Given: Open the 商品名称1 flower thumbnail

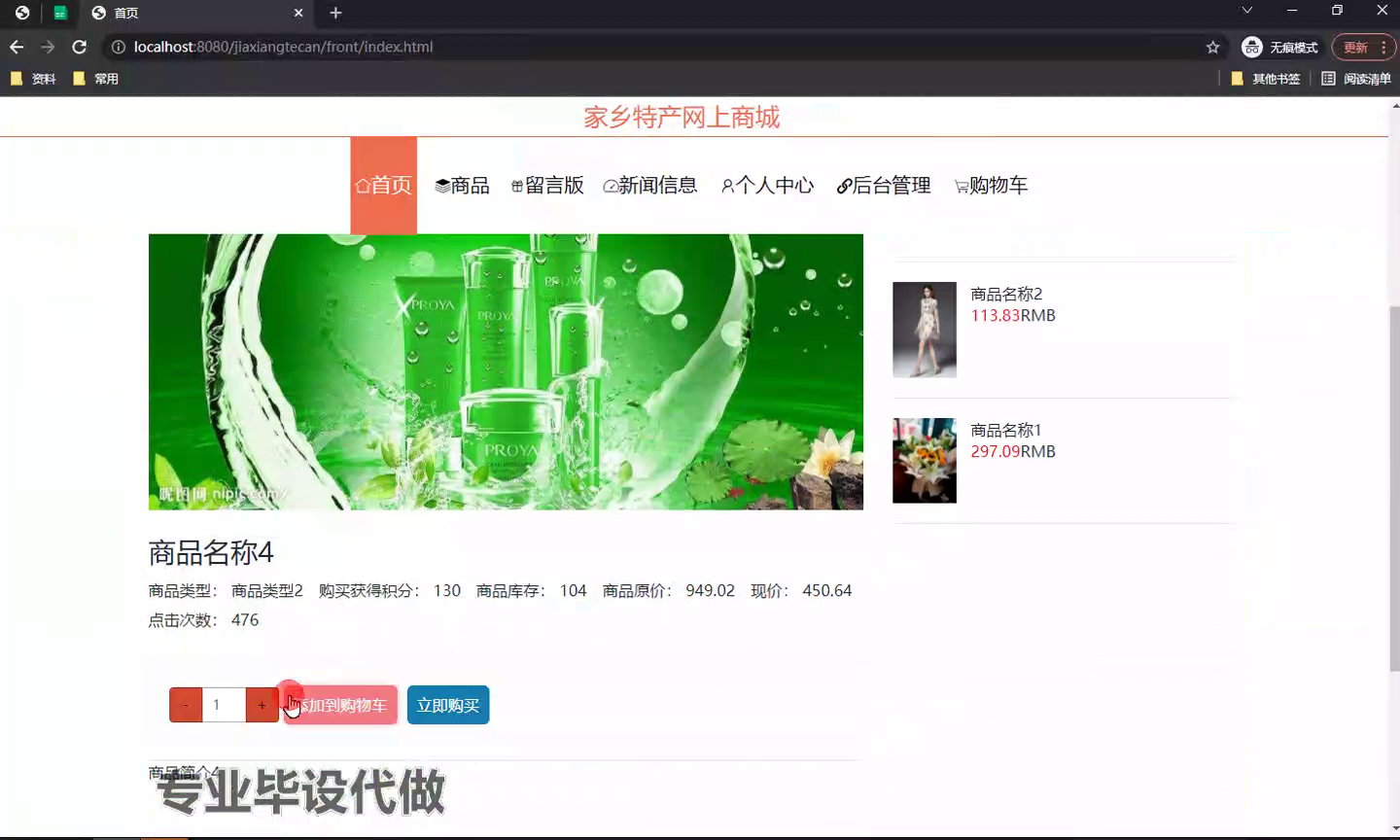Looking at the screenshot, I should tap(925, 460).
